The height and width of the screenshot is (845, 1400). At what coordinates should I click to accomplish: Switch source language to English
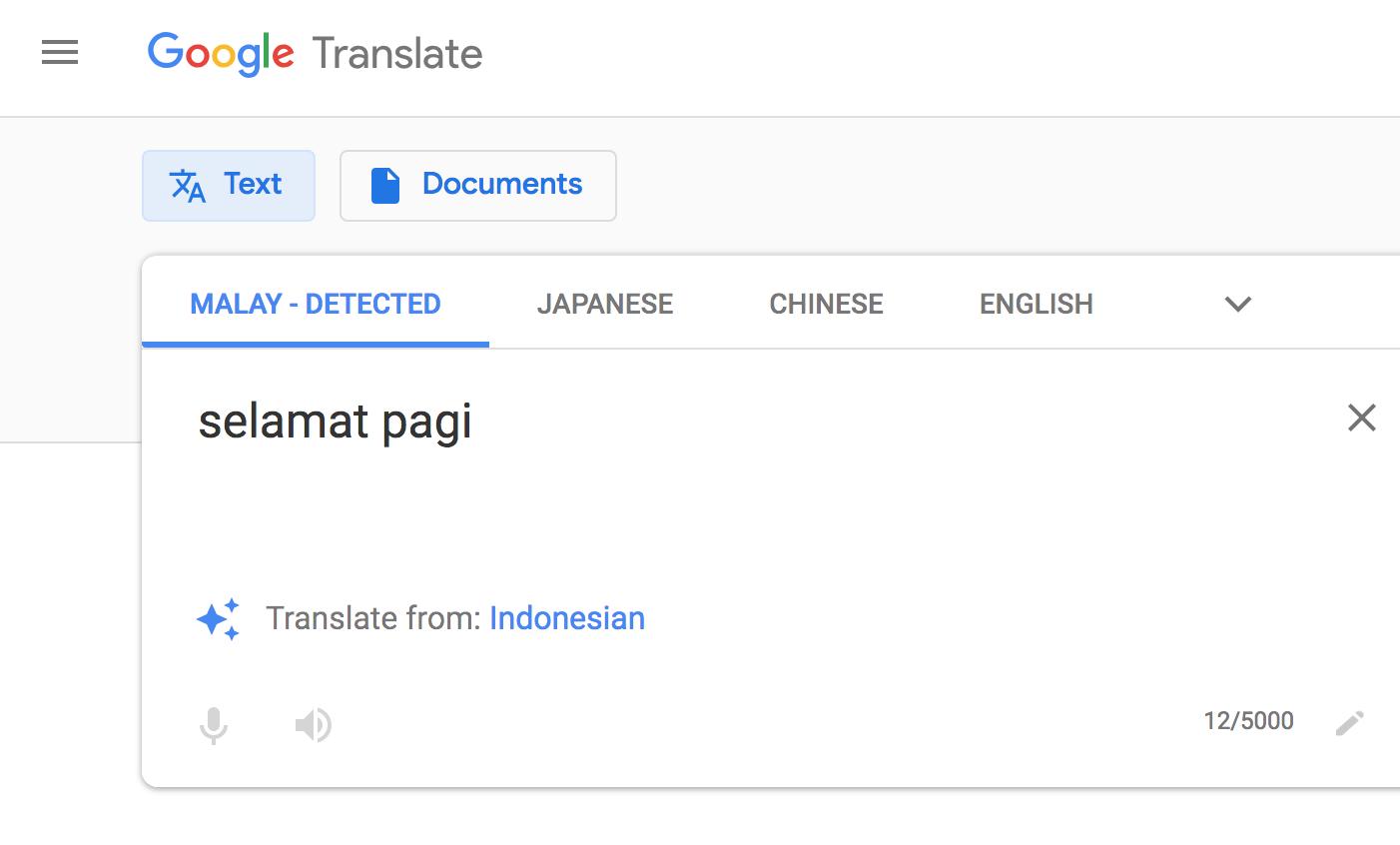1037,304
